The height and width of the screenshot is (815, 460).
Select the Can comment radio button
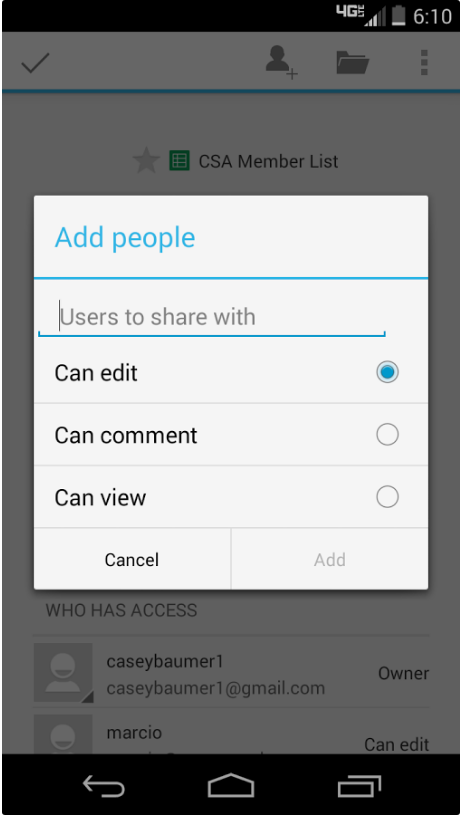(x=387, y=435)
